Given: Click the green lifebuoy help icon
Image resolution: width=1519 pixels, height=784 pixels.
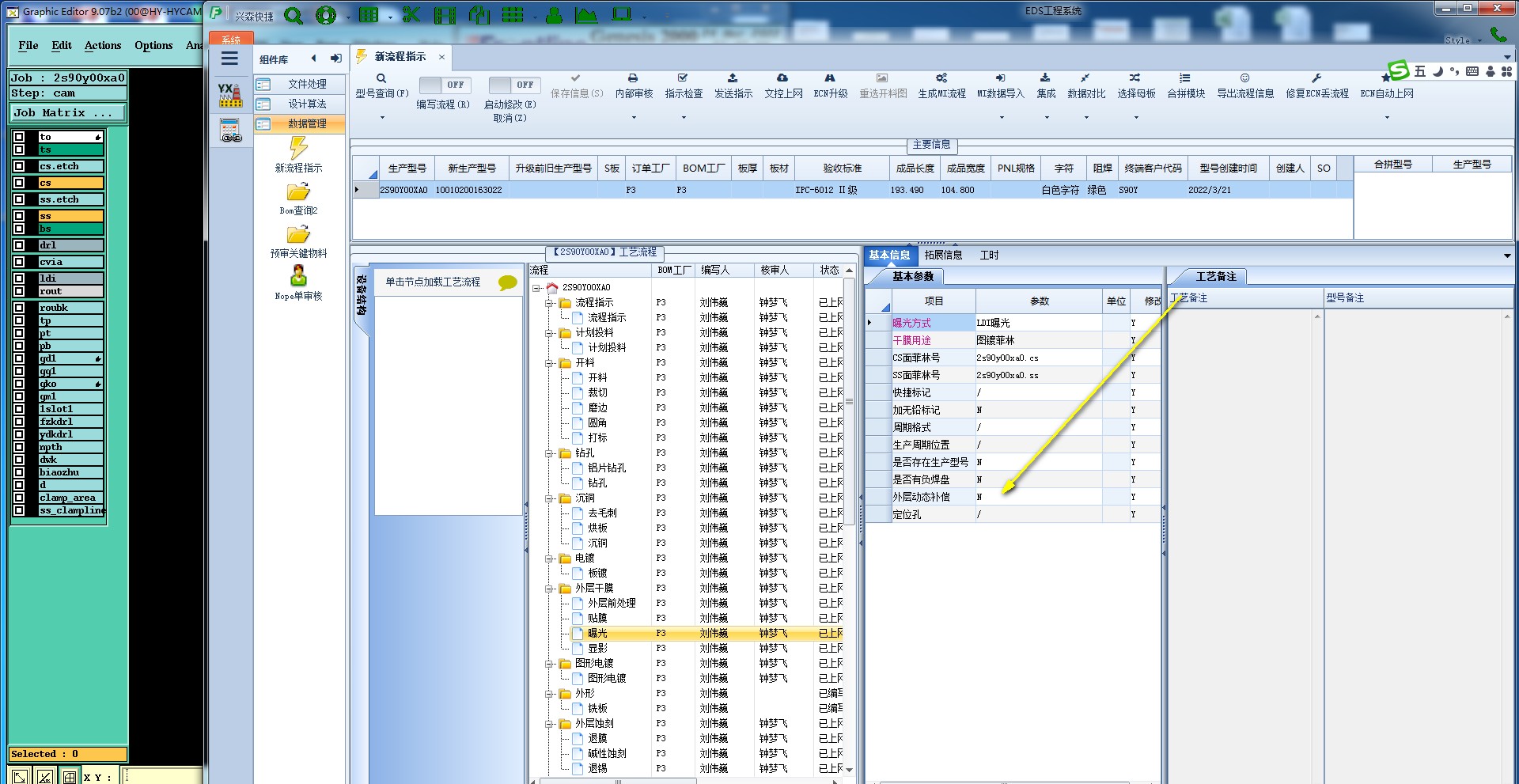Looking at the screenshot, I should [x=326, y=15].
